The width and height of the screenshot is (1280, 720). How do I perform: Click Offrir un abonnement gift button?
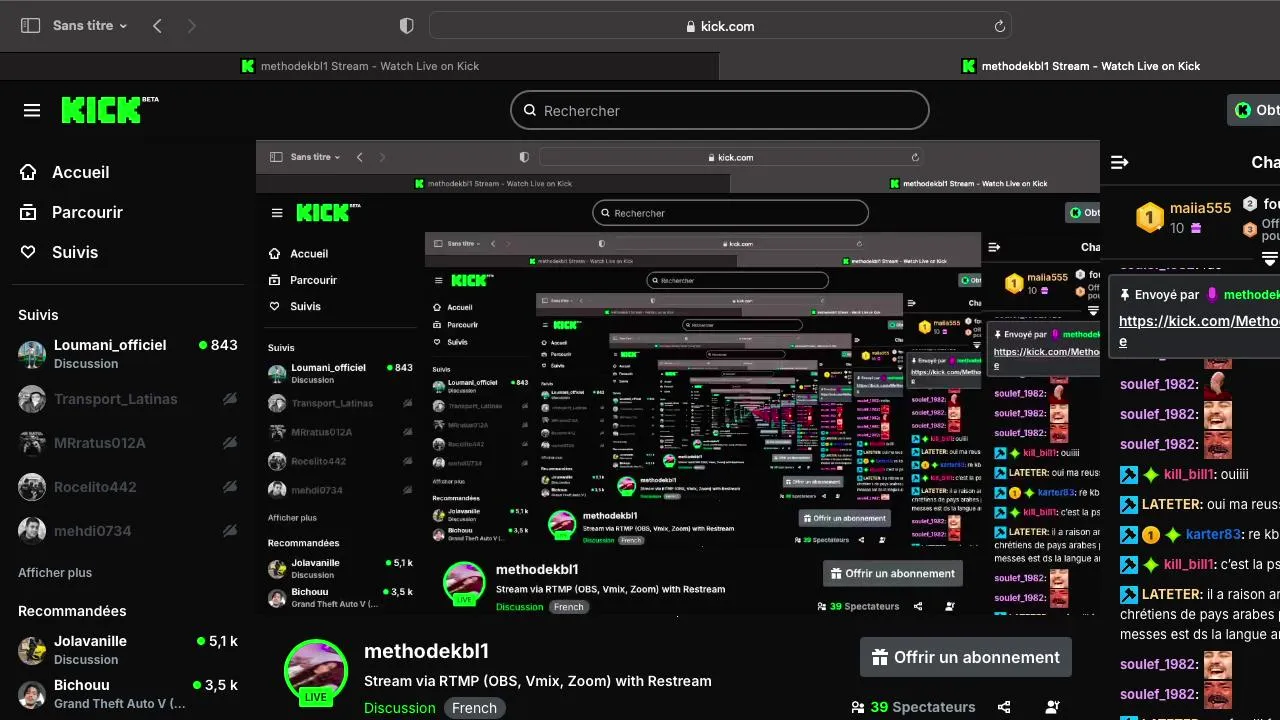(966, 657)
